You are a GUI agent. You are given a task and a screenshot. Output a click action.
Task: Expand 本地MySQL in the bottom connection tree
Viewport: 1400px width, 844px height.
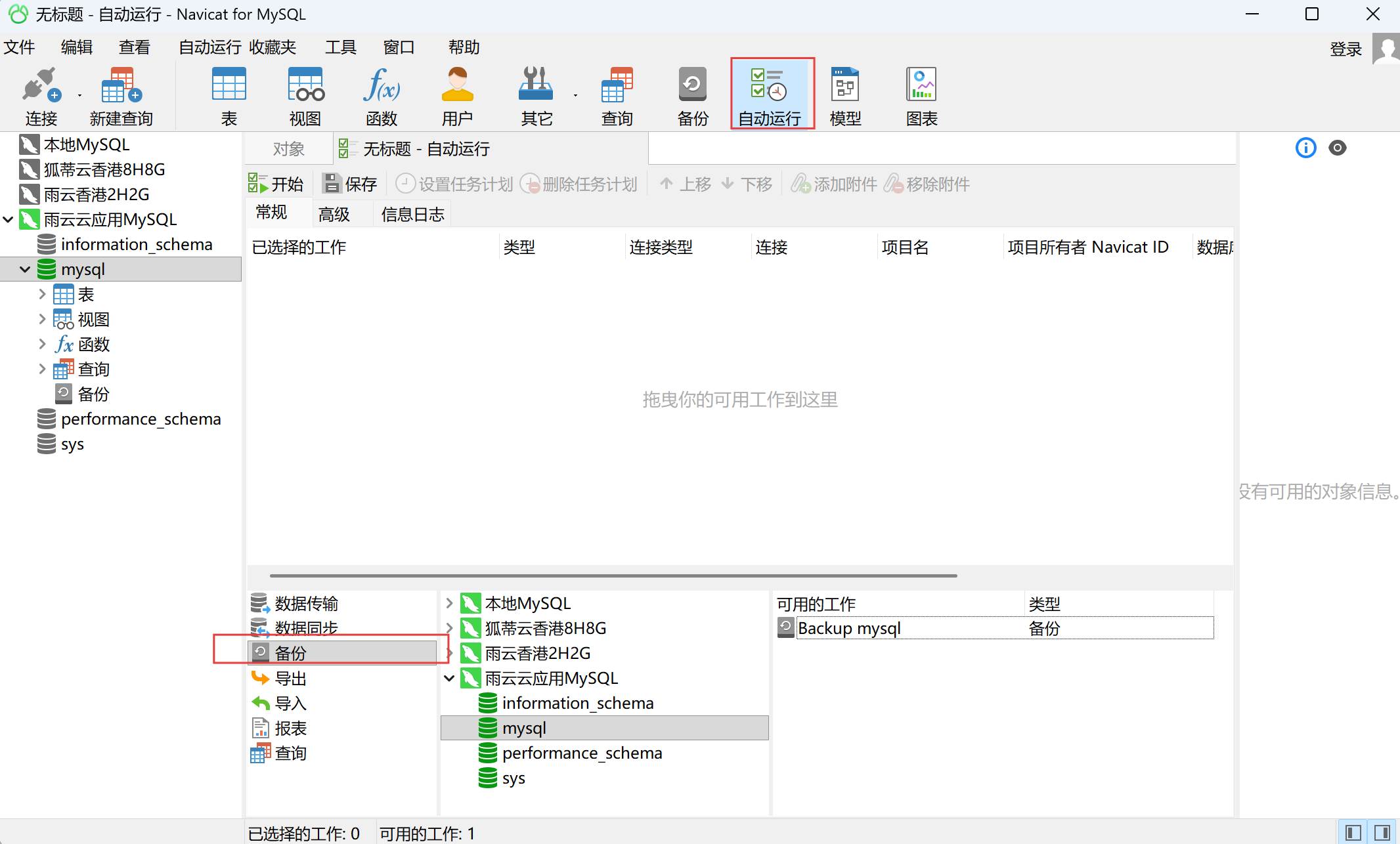[x=449, y=602]
